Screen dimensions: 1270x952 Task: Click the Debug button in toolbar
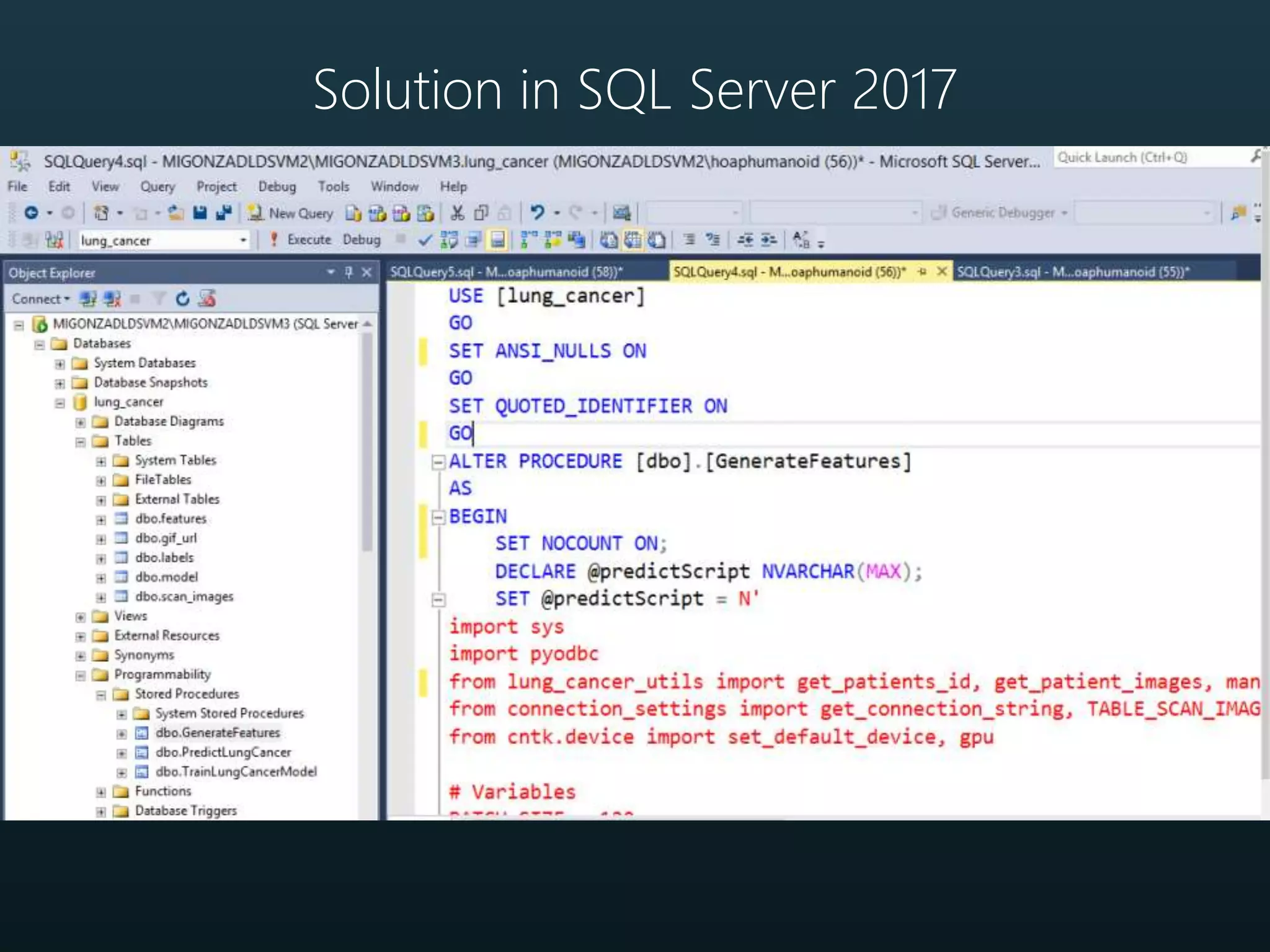tap(362, 240)
